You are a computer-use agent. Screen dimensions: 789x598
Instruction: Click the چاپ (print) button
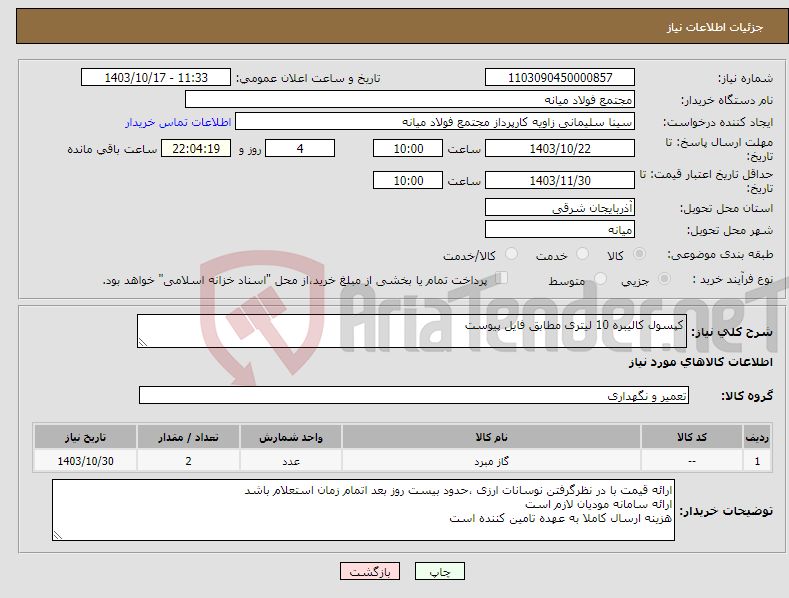pyautogui.click(x=439, y=571)
